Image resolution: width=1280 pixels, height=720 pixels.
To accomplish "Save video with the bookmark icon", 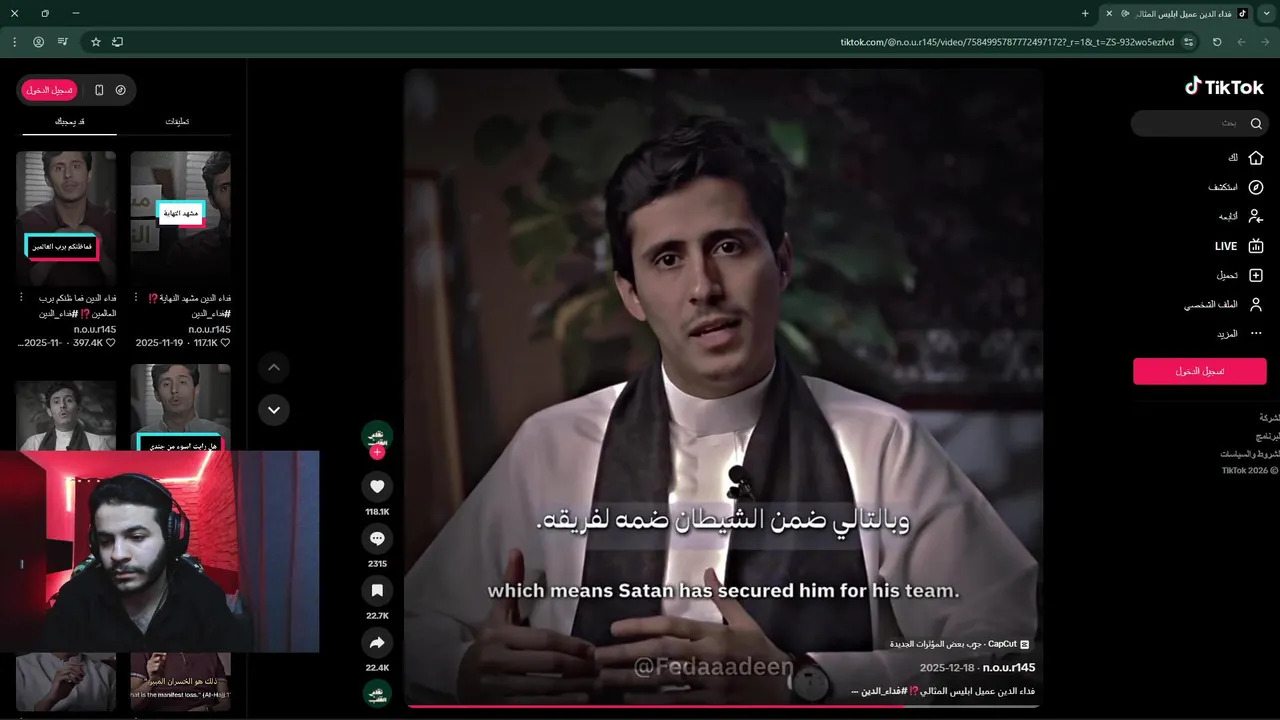I will [x=377, y=591].
